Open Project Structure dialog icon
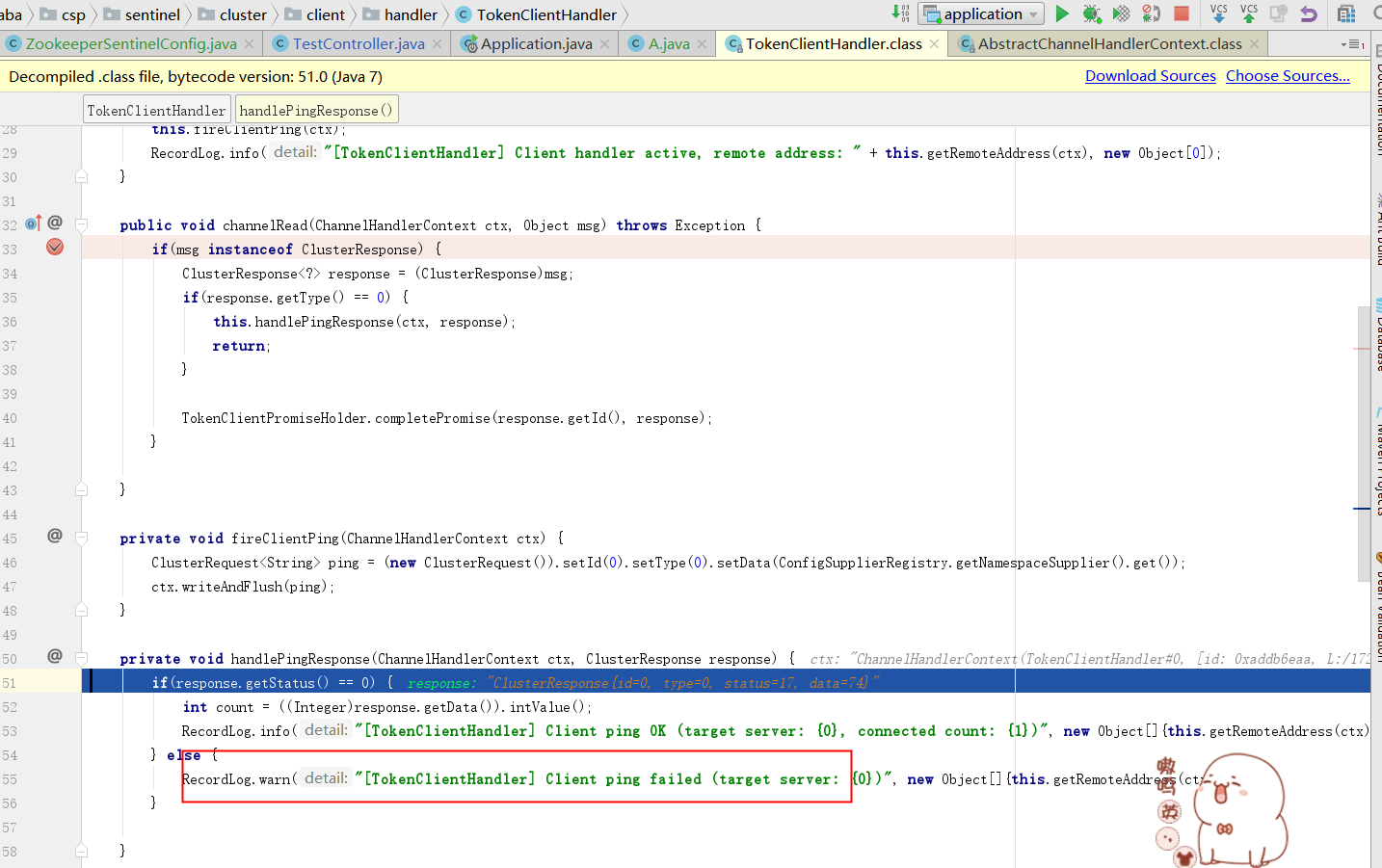 click(x=1346, y=13)
